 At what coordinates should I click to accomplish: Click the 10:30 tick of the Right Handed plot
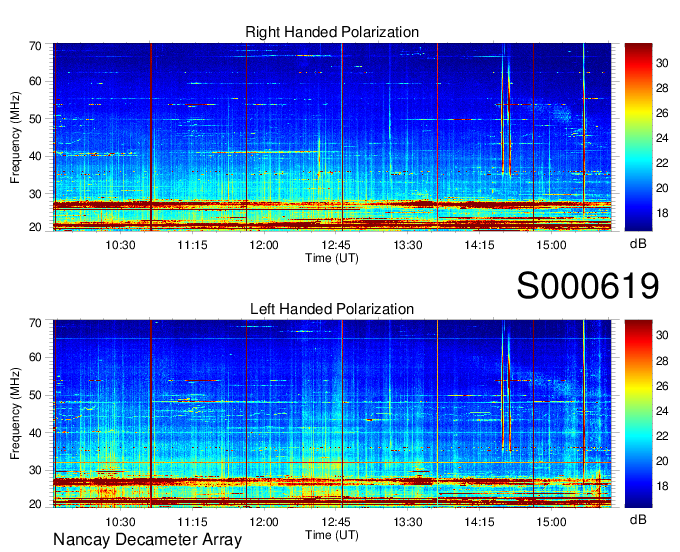121,245
